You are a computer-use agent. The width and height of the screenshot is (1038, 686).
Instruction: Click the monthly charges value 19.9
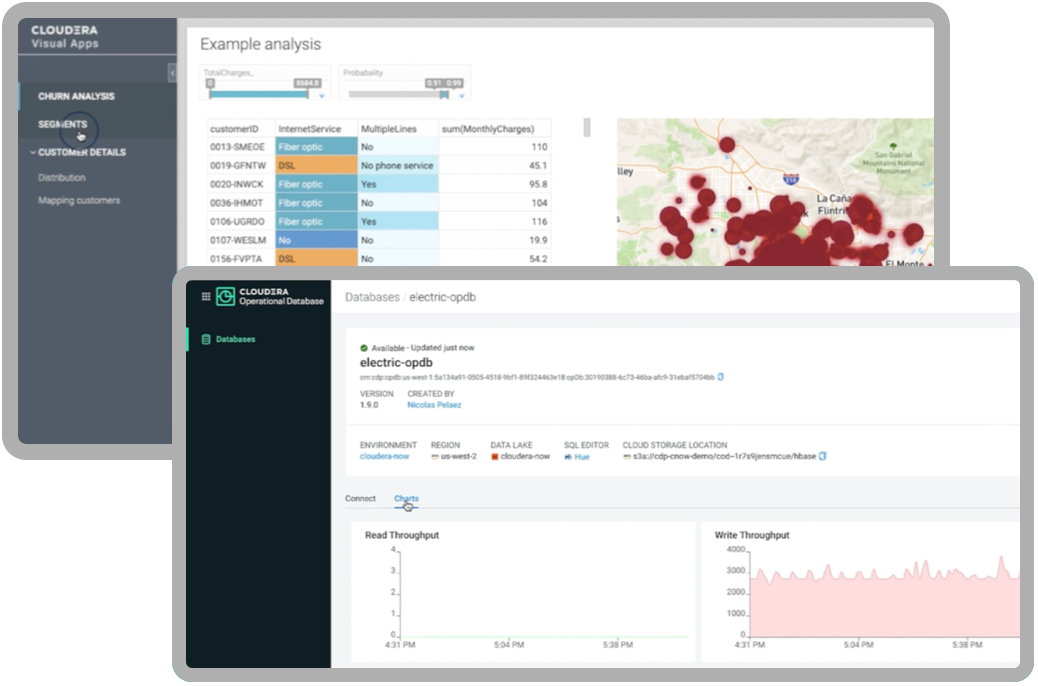538,240
